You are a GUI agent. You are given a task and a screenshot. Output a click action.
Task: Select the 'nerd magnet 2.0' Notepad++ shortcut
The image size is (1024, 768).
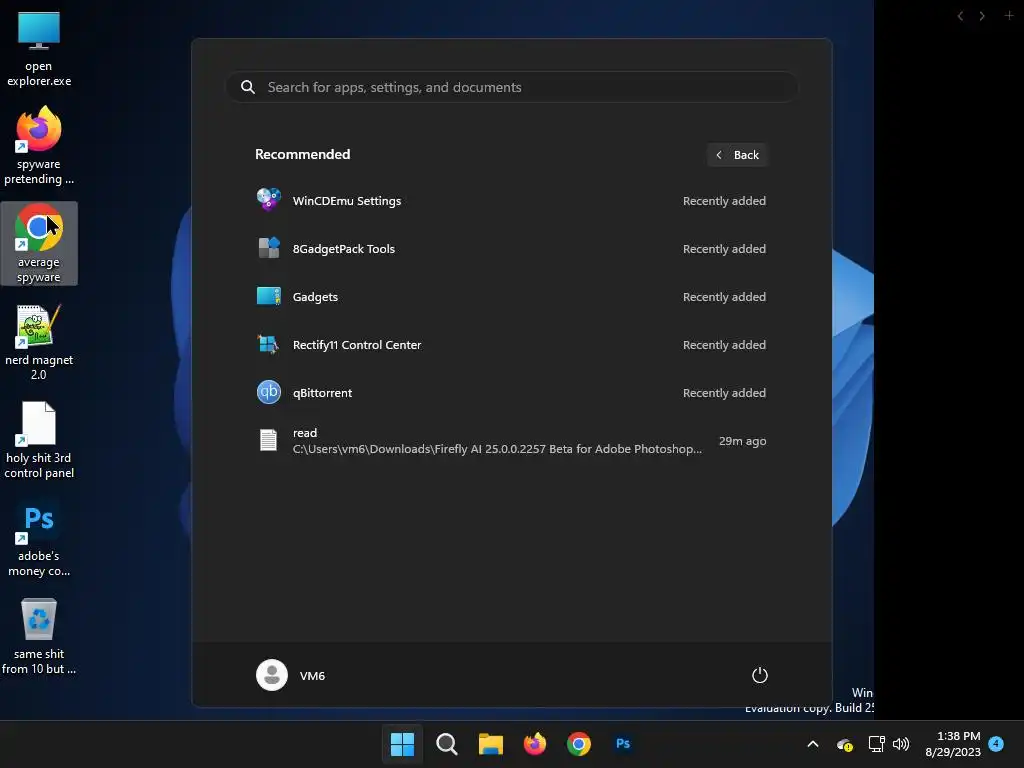[x=39, y=342]
